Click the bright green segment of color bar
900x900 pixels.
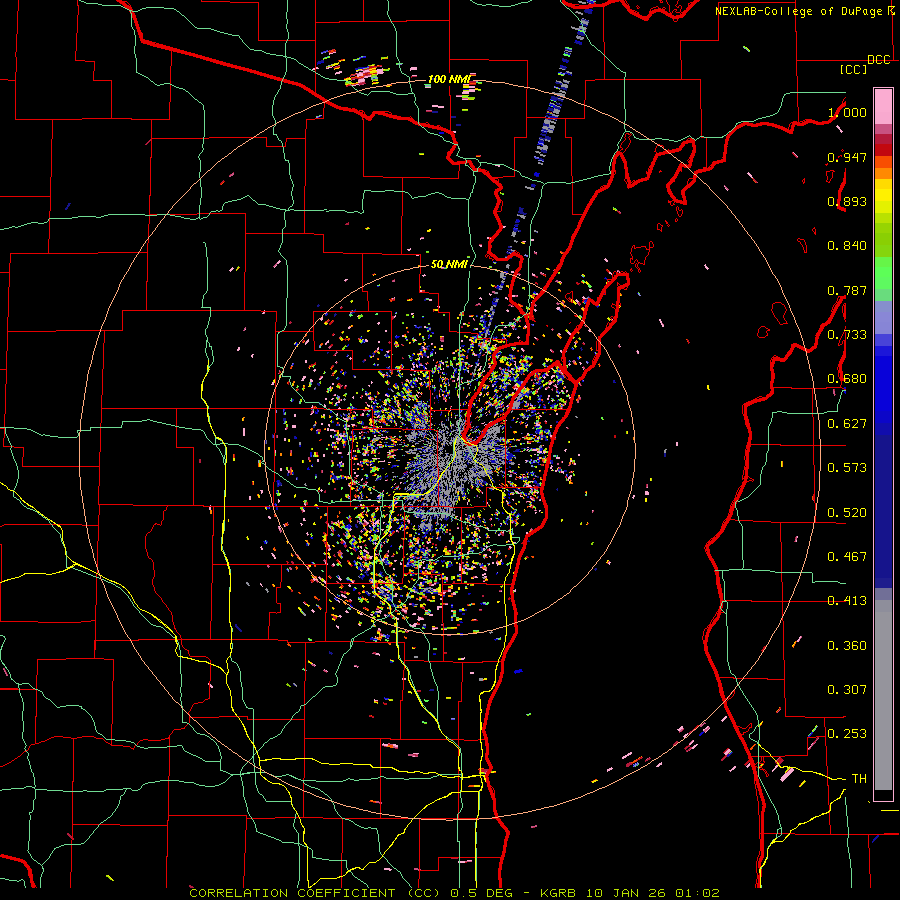pyautogui.click(x=883, y=272)
